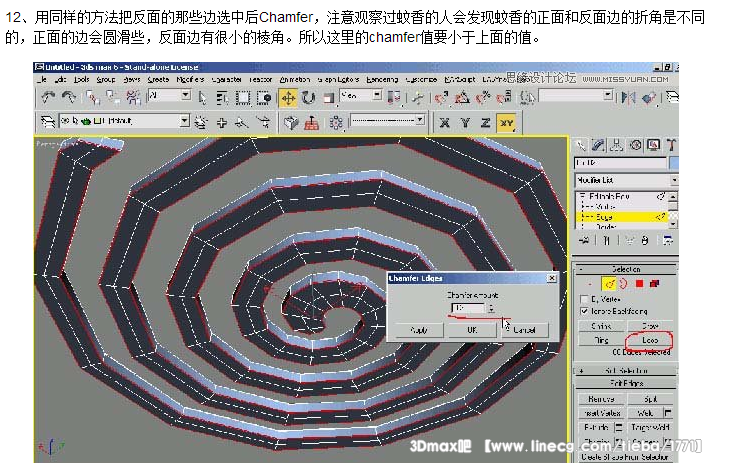Activate the Select and Rotate tool
The height and width of the screenshot is (463, 731).
[x=309, y=97]
